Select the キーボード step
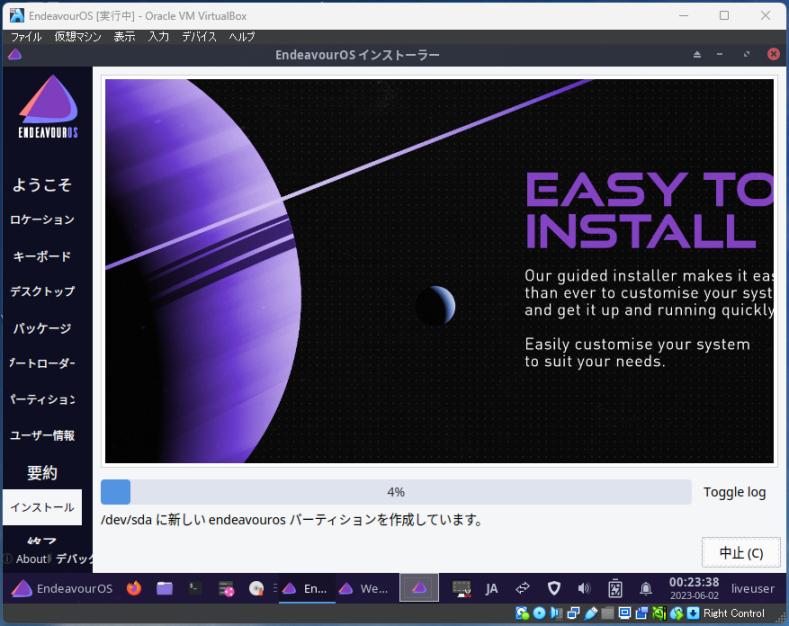 pyautogui.click(x=42, y=256)
